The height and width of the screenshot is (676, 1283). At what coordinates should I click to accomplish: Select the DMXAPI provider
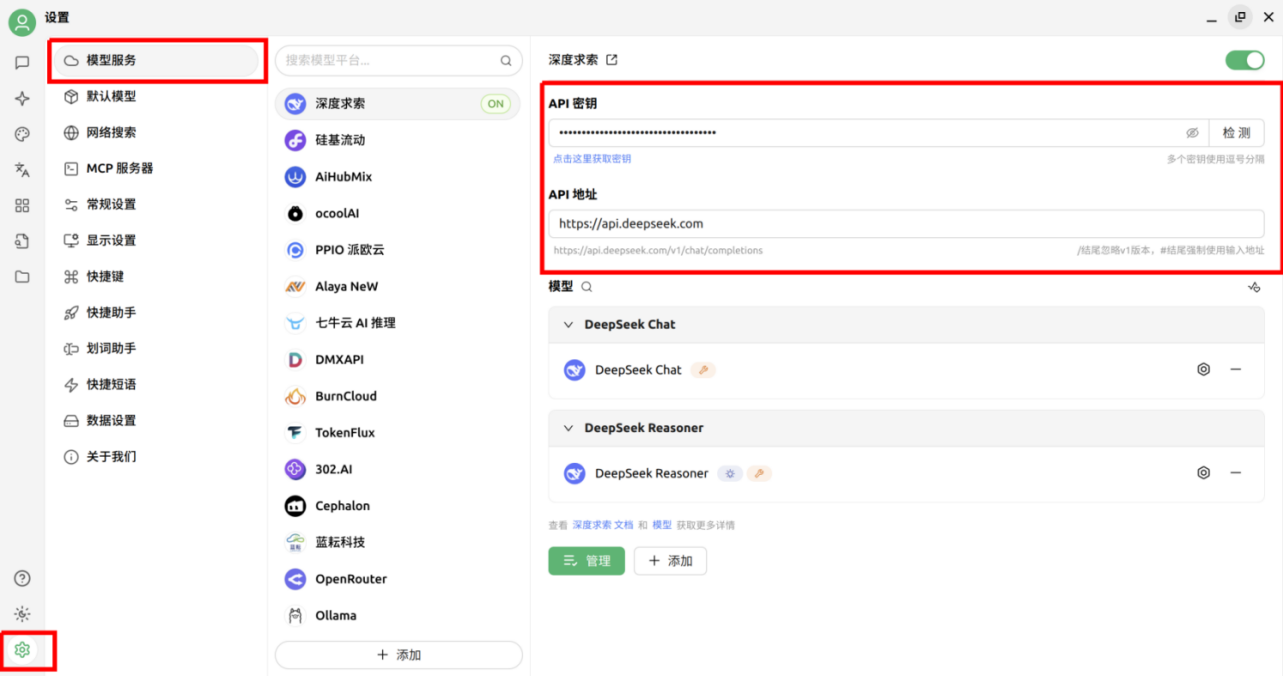click(x=398, y=360)
